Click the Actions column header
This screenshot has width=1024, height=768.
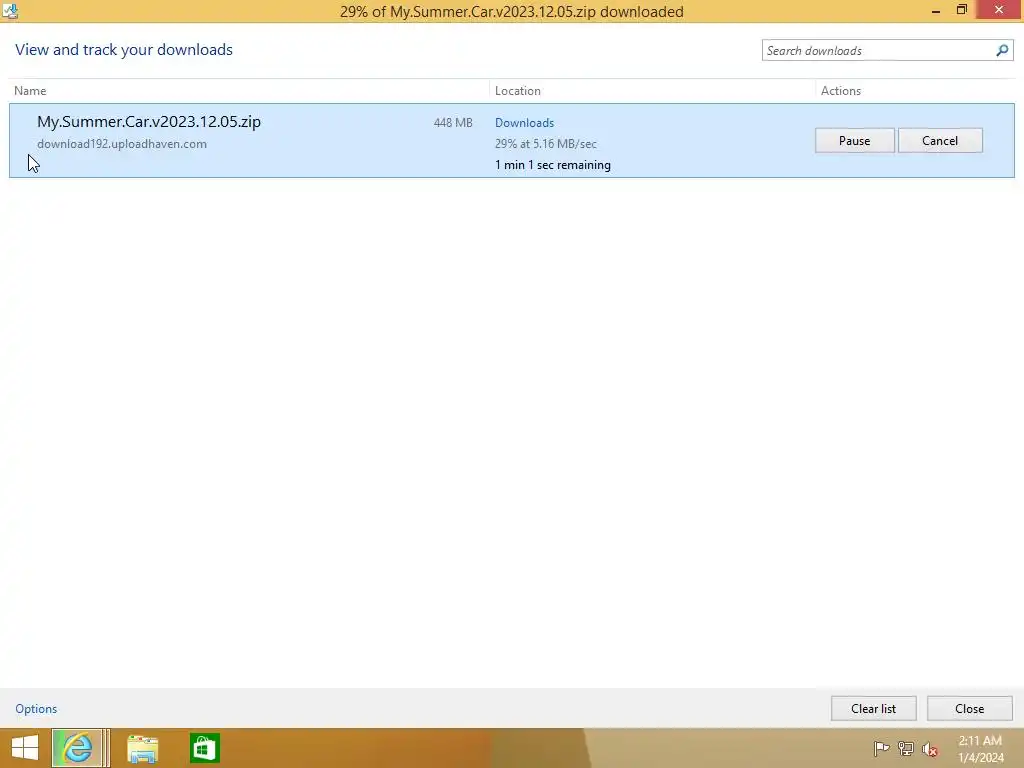(x=840, y=91)
